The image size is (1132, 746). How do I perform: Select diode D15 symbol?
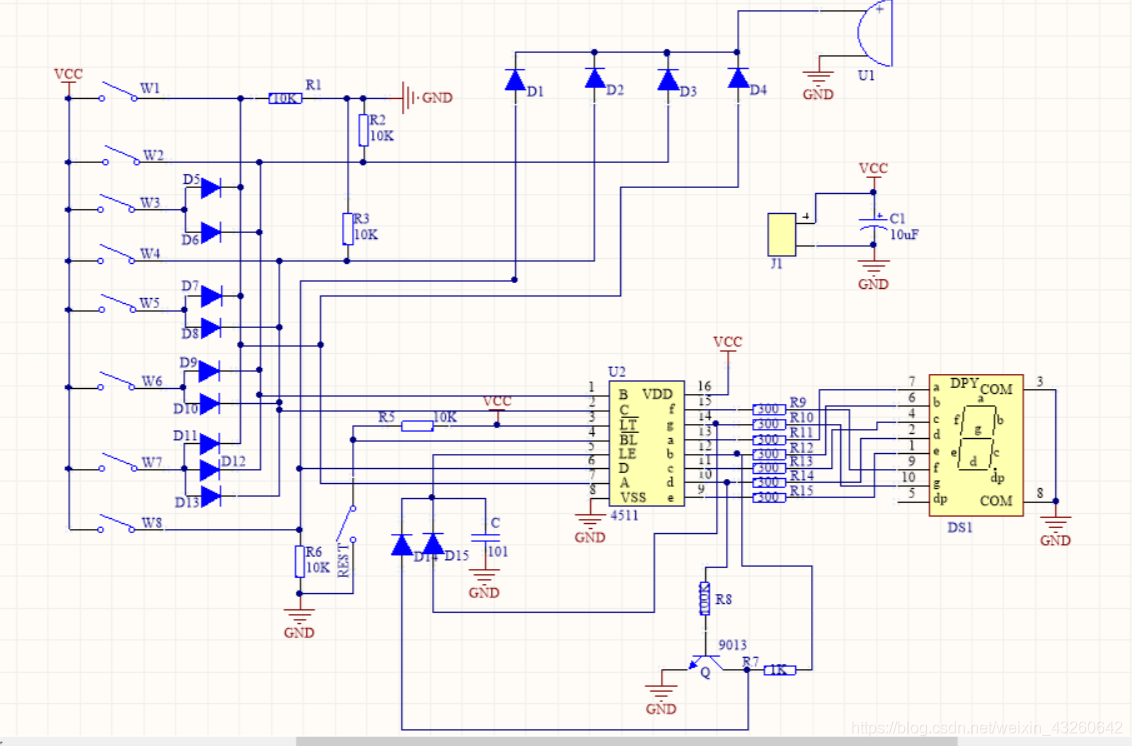pos(432,545)
